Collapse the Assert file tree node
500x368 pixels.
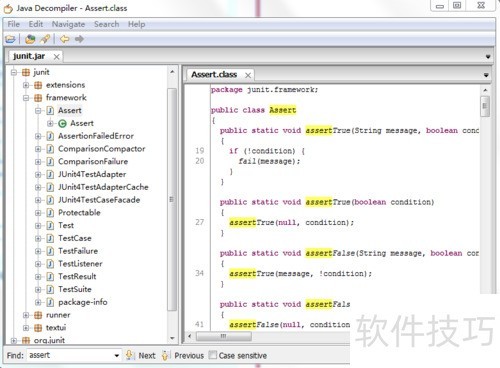coord(38,110)
